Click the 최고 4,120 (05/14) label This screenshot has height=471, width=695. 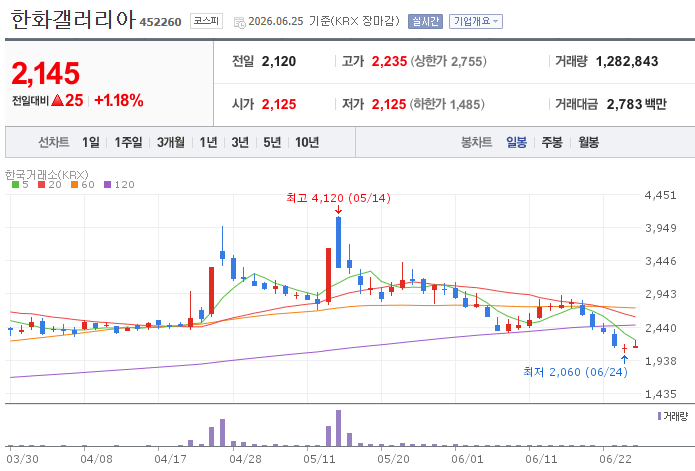pos(339,198)
